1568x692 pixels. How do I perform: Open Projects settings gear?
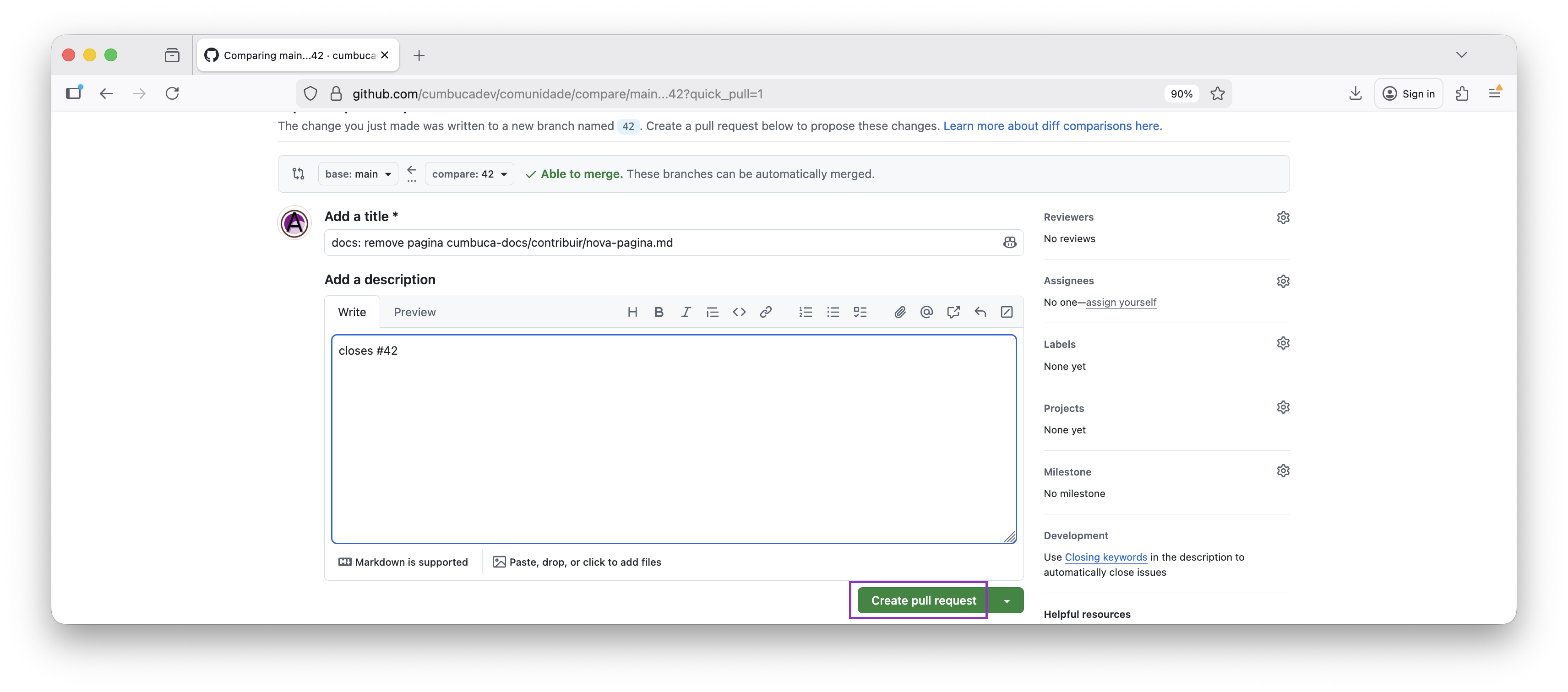[1283, 407]
